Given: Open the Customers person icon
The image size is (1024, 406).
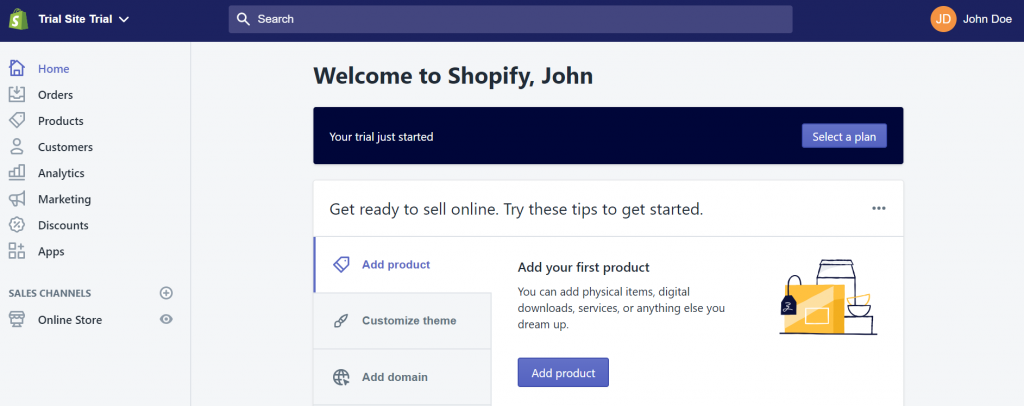Looking at the screenshot, I should point(16,147).
